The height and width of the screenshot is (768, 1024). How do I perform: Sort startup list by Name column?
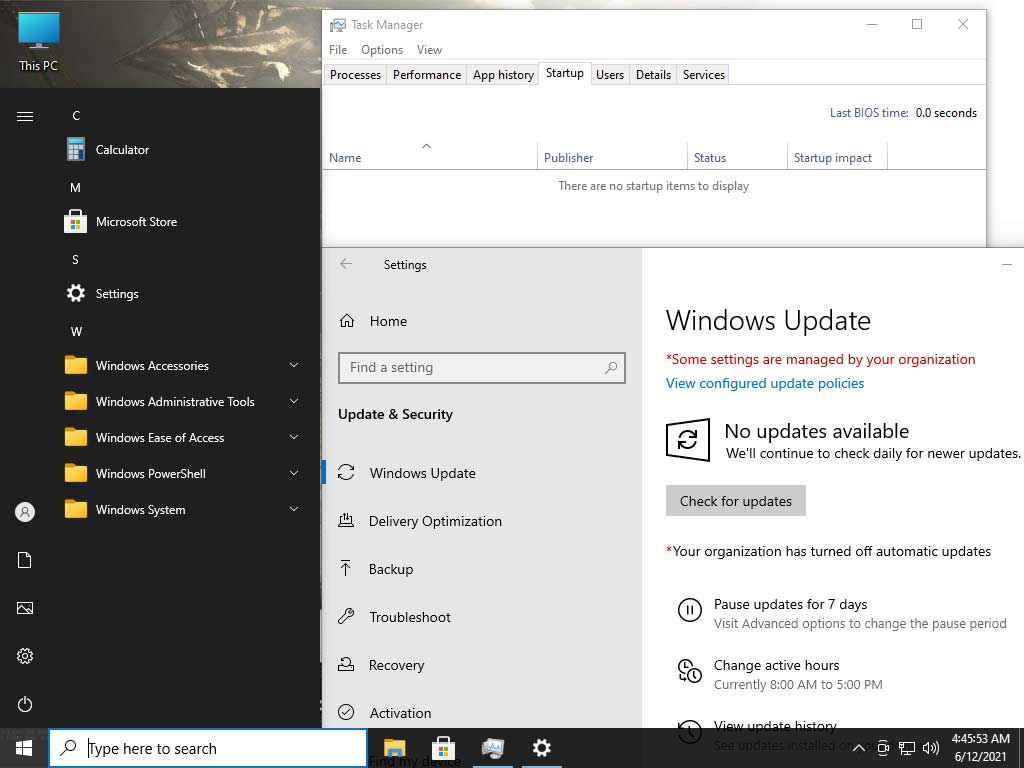[x=430, y=157]
